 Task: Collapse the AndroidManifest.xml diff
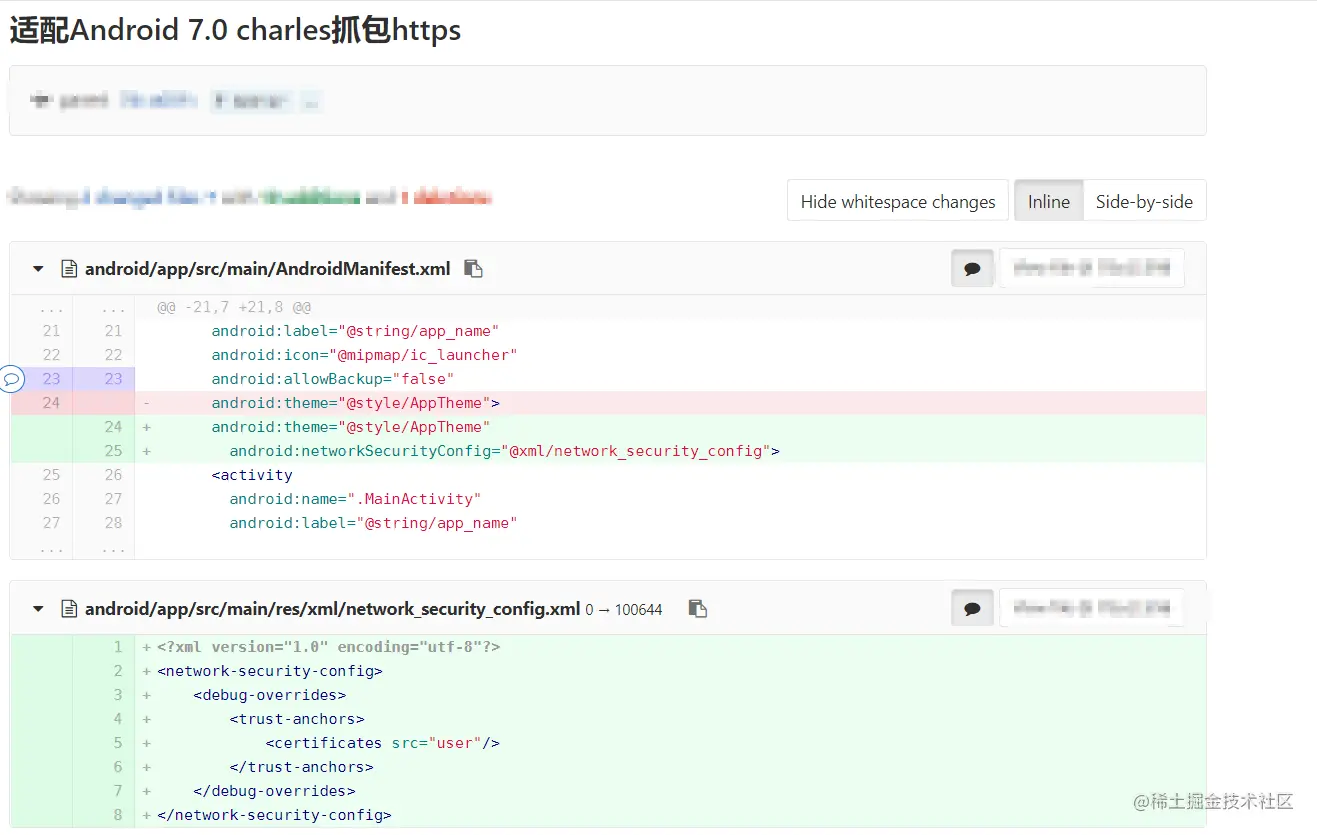(38, 269)
